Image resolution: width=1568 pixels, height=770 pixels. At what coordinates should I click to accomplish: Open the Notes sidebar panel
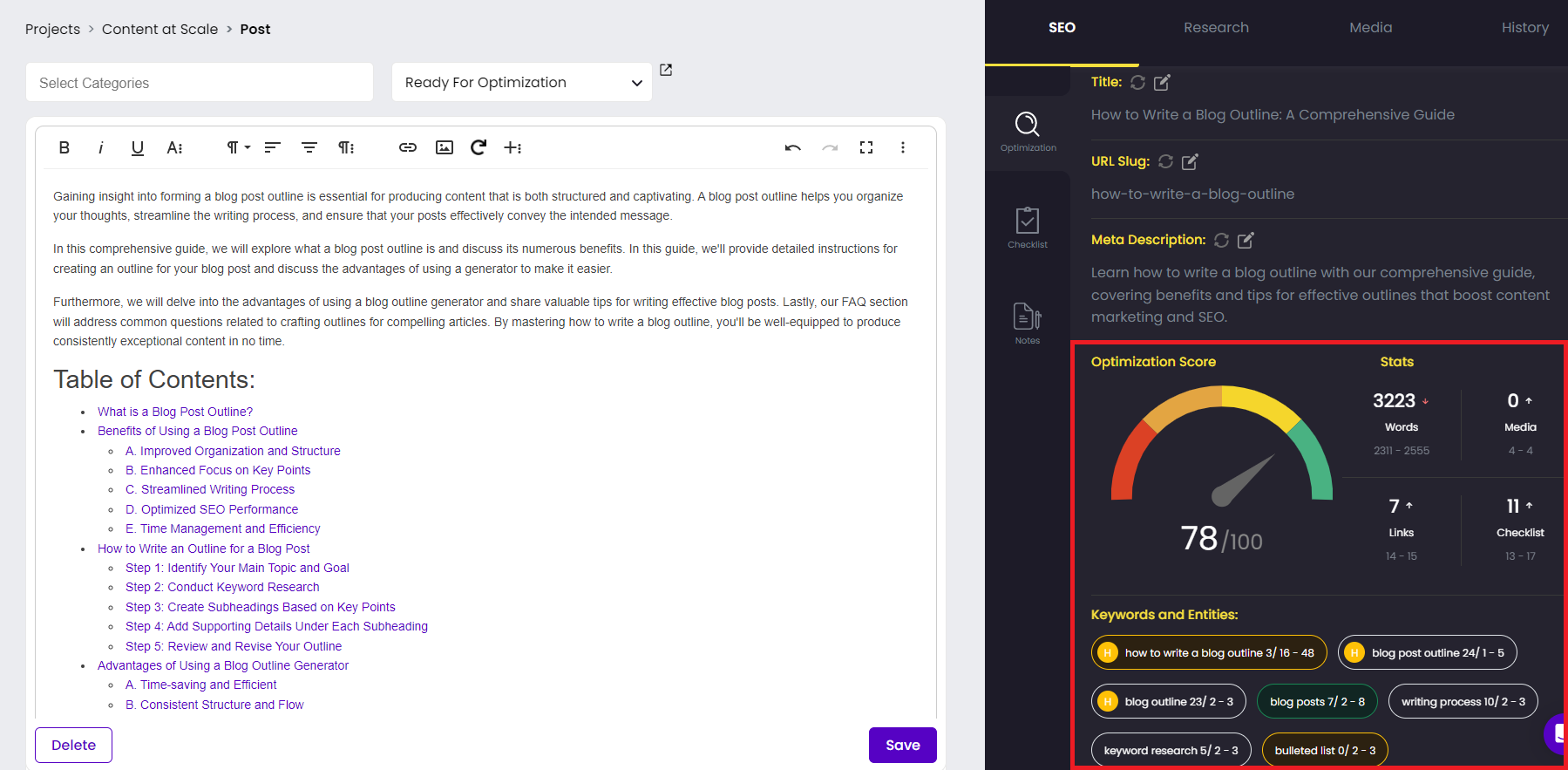(1028, 324)
